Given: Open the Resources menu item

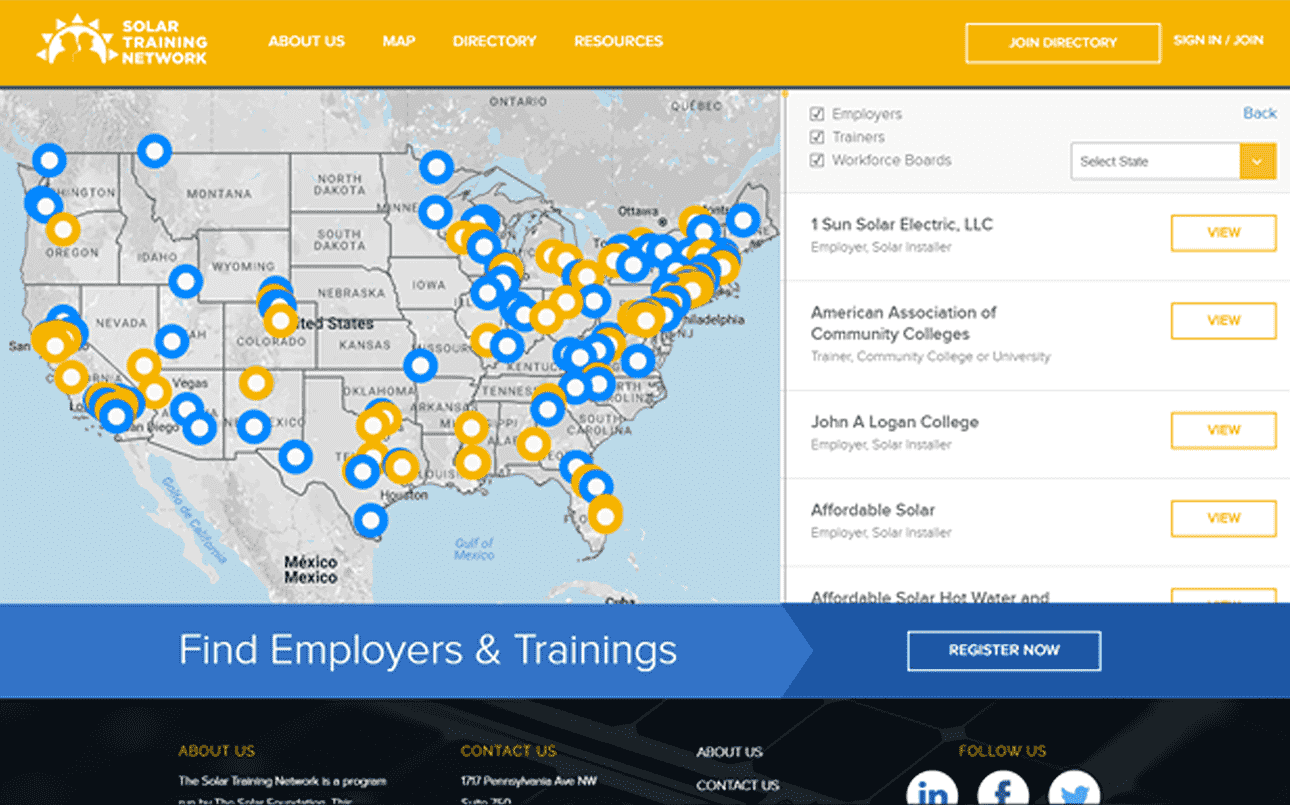Looking at the screenshot, I should (x=618, y=41).
